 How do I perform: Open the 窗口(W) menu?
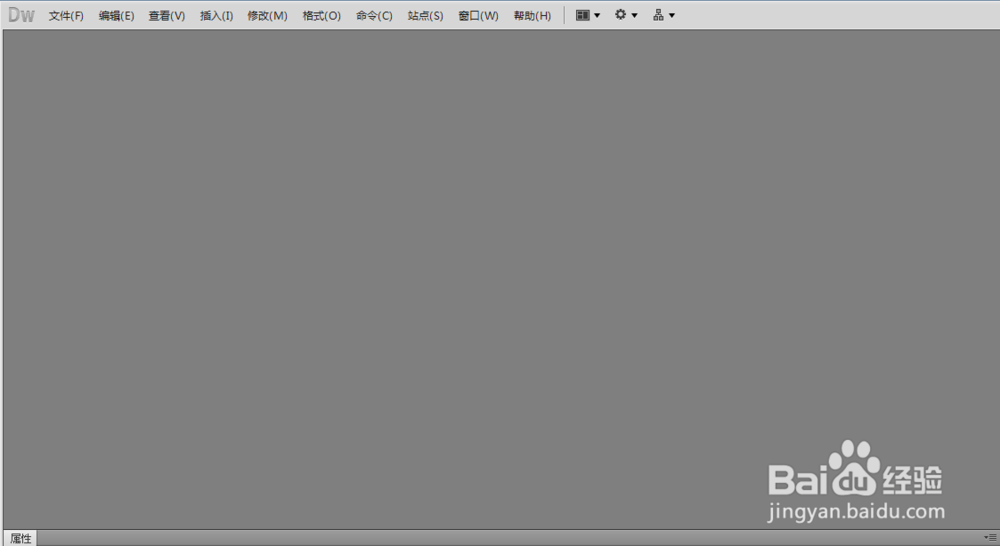click(479, 16)
